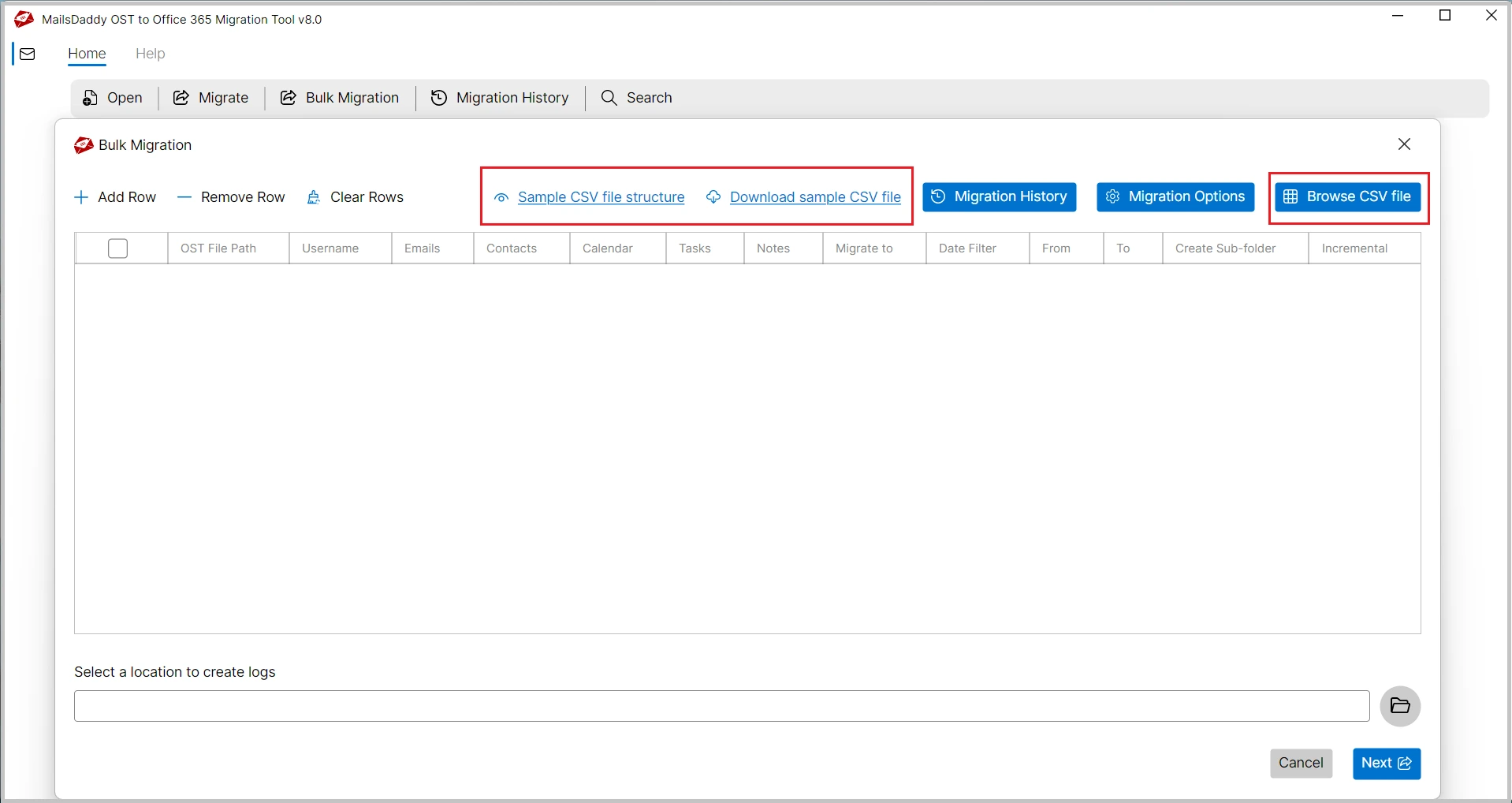Click the mail envelope icon in sidebar
The height and width of the screenshot is (803, 1512).
28,54
